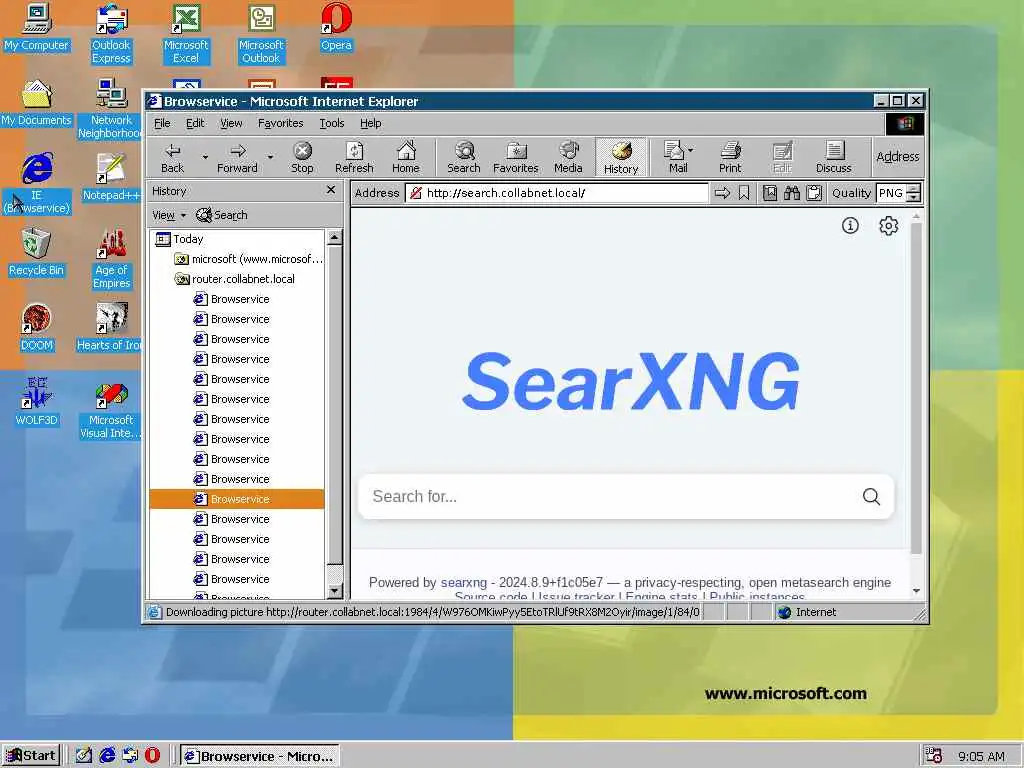This screenshot has height=768, width=1024.
Task: Click the PNG Quality value field
Action: click(x=891, y=193)
